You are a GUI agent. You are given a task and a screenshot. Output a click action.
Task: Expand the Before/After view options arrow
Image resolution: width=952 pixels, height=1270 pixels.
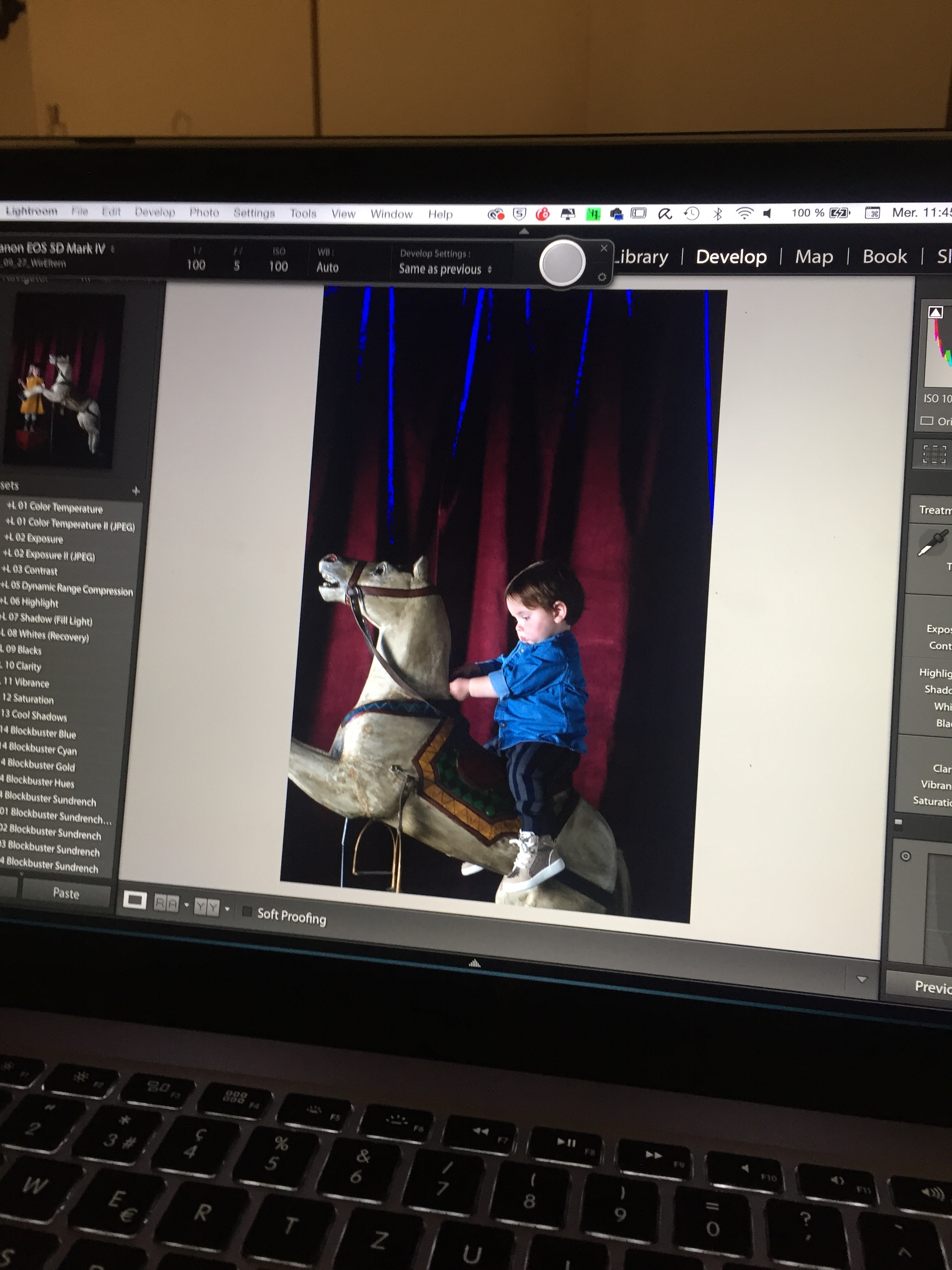[228, 909]
